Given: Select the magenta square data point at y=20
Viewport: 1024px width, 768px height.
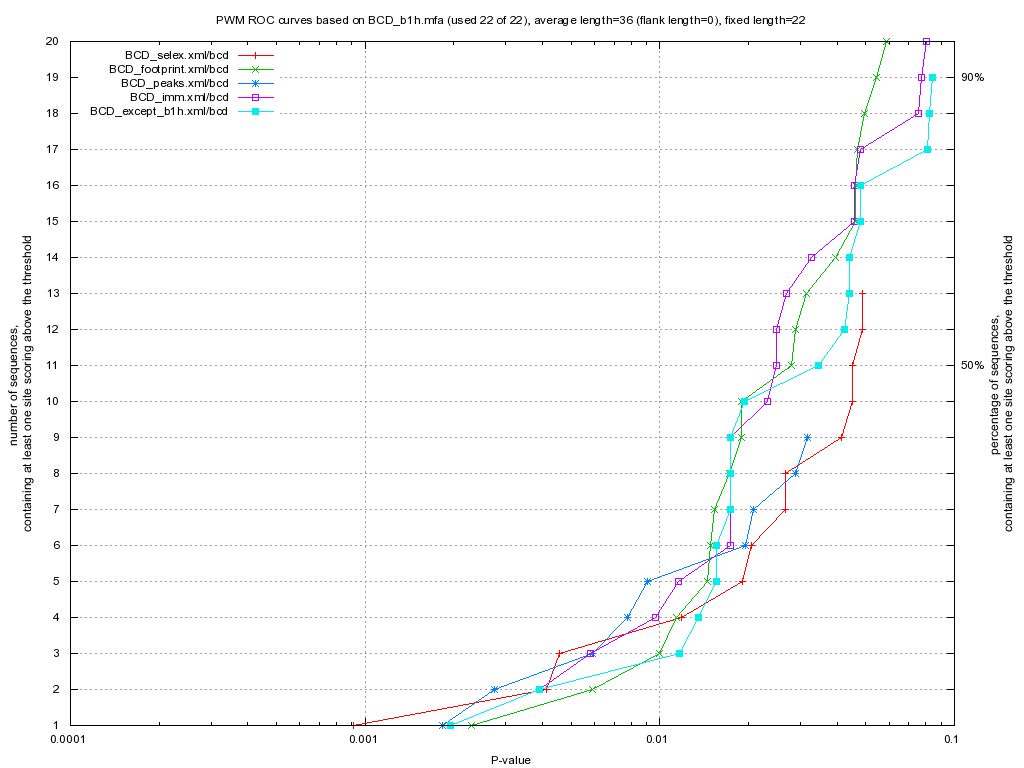Looking at the screenshot, I should pyautogui.click(x=926, y=41).
